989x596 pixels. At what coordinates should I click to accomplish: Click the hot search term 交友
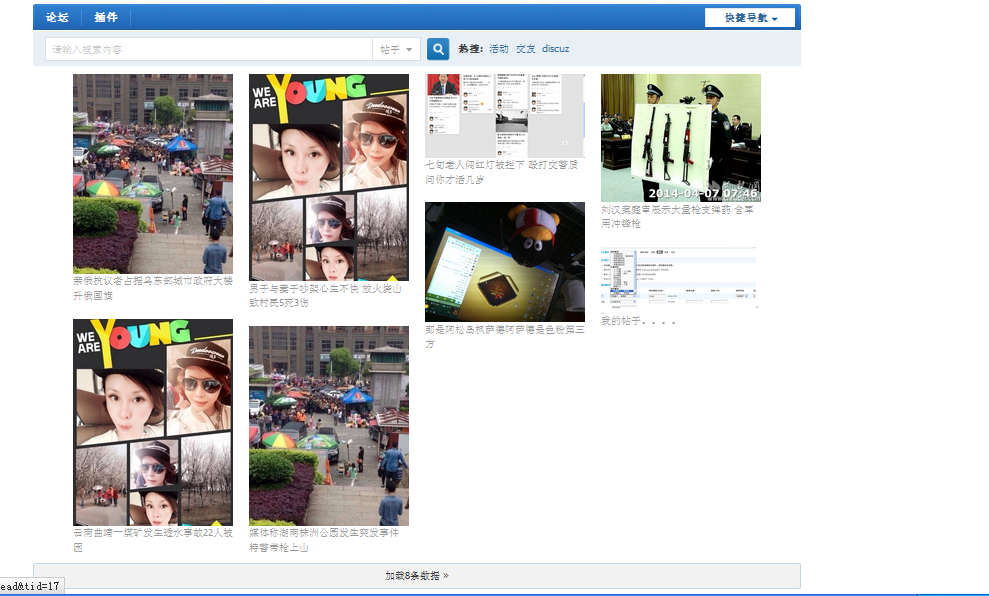[x=525, y=49]
